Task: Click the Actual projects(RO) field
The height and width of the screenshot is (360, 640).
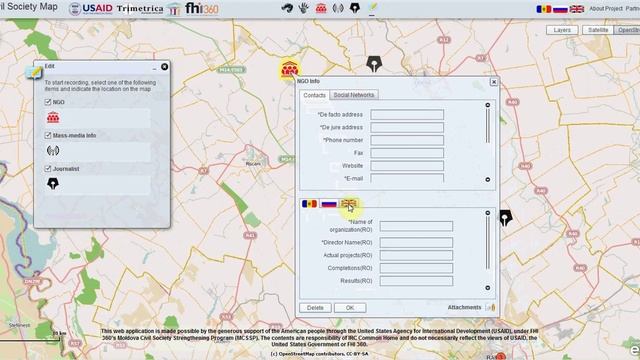Action: coord(416,255)
